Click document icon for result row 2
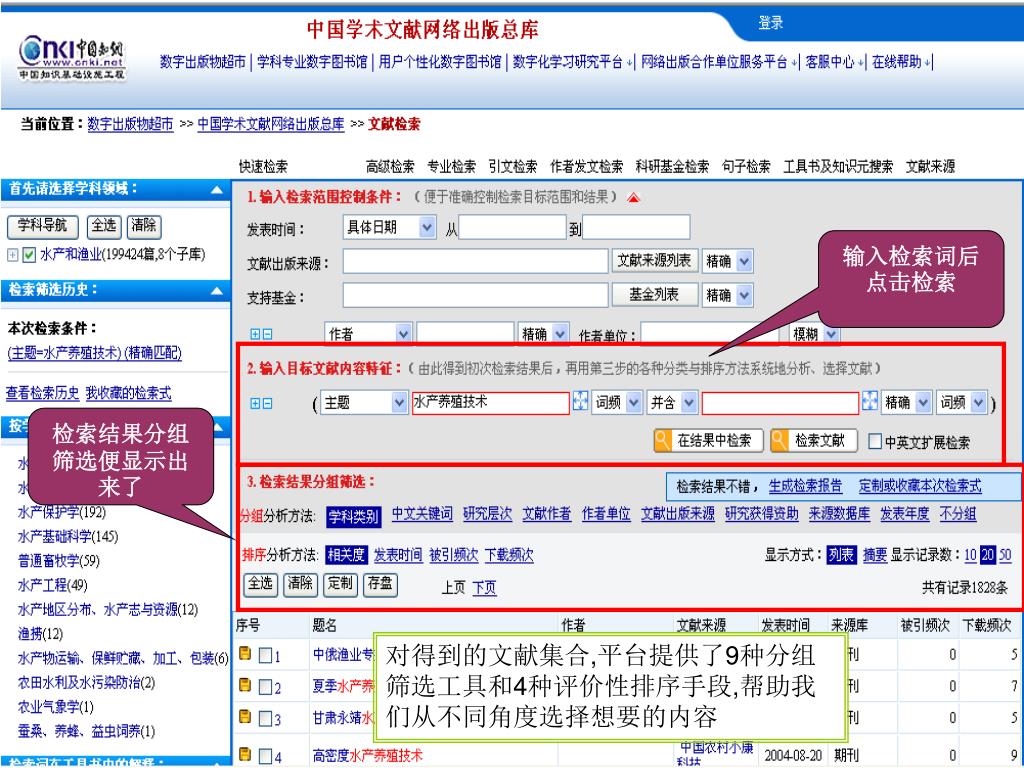Screen dimensions: 1024x768 pyautogui.click(x=246, y=685)
